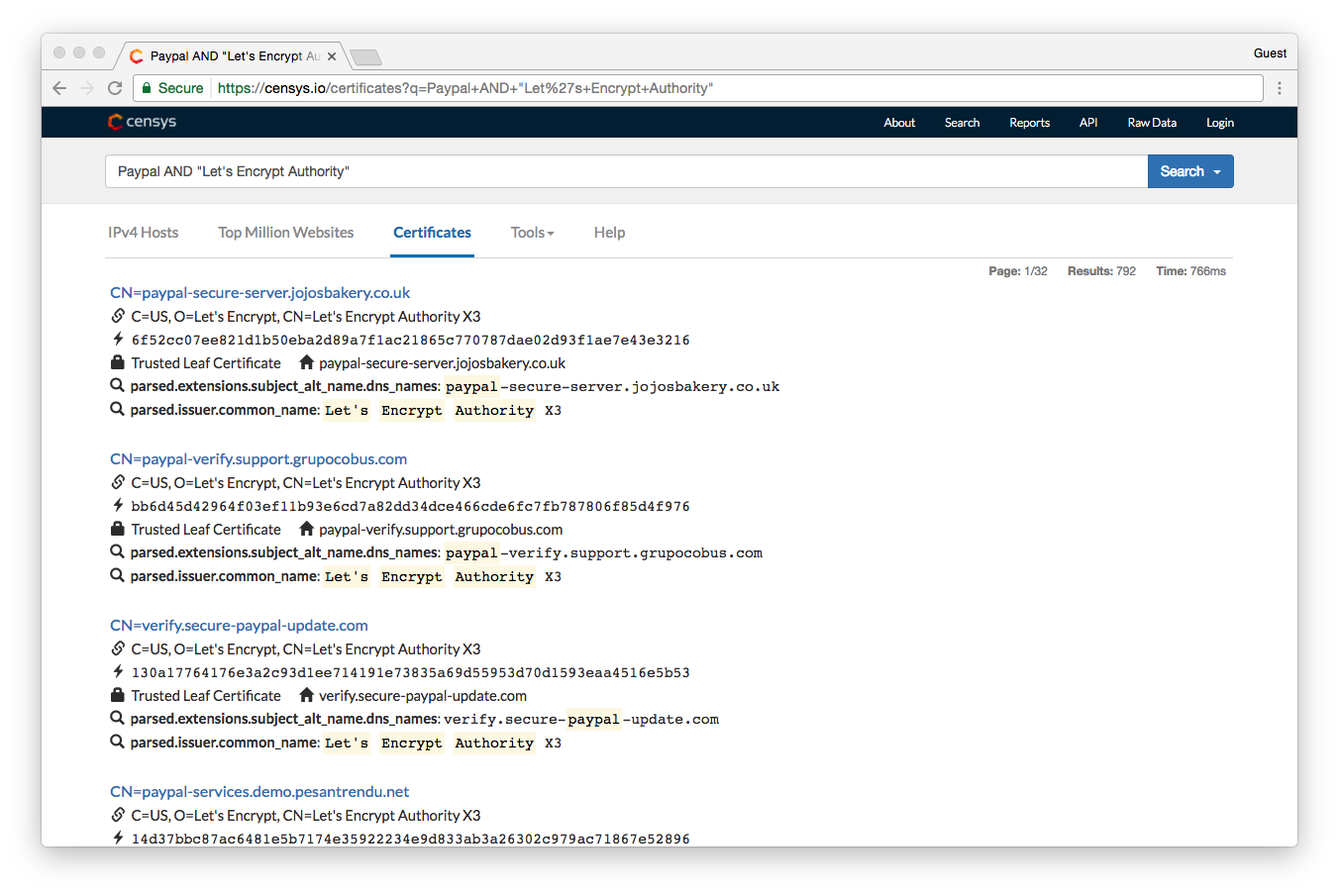The height and width of the screenshot is (896, 1339).
Task: Click chain icon in secure-paypal-update result
Action: tap(118, 648)
